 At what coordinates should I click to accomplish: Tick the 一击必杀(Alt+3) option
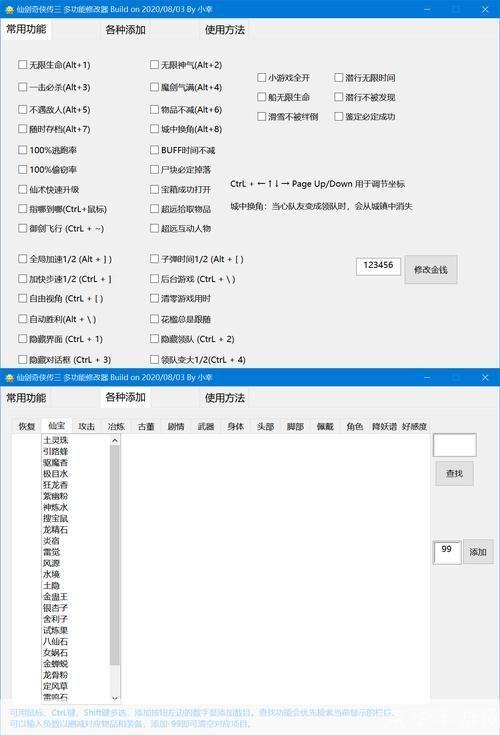22,87
